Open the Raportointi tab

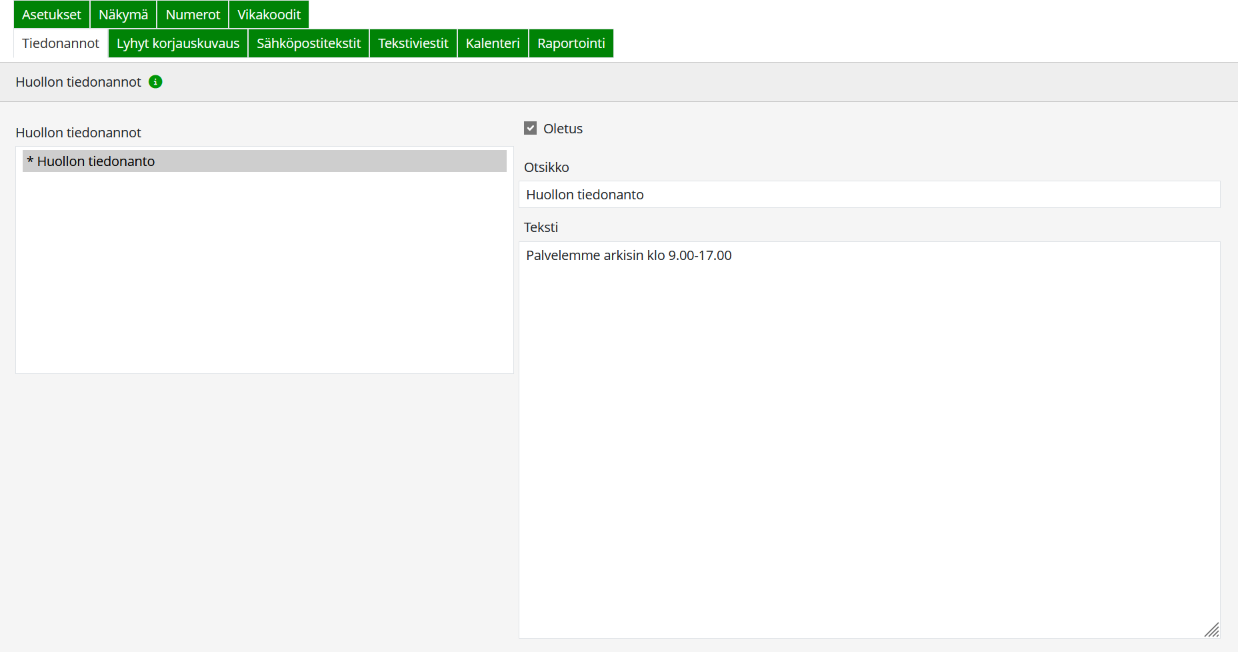(x=571, y=43)
